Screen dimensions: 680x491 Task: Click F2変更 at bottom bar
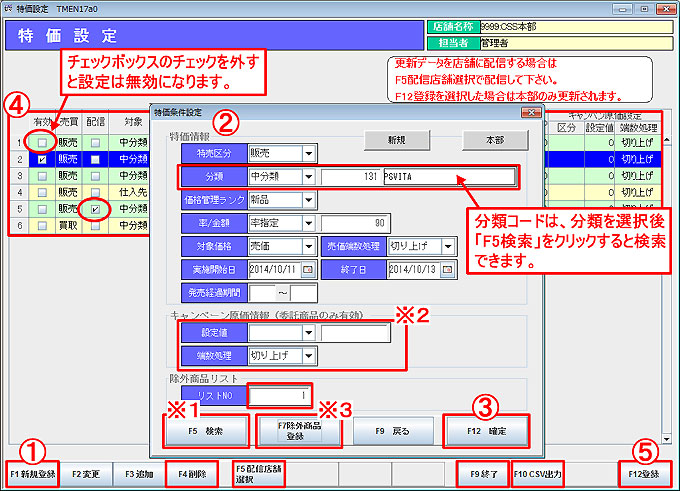pos(86,474)
